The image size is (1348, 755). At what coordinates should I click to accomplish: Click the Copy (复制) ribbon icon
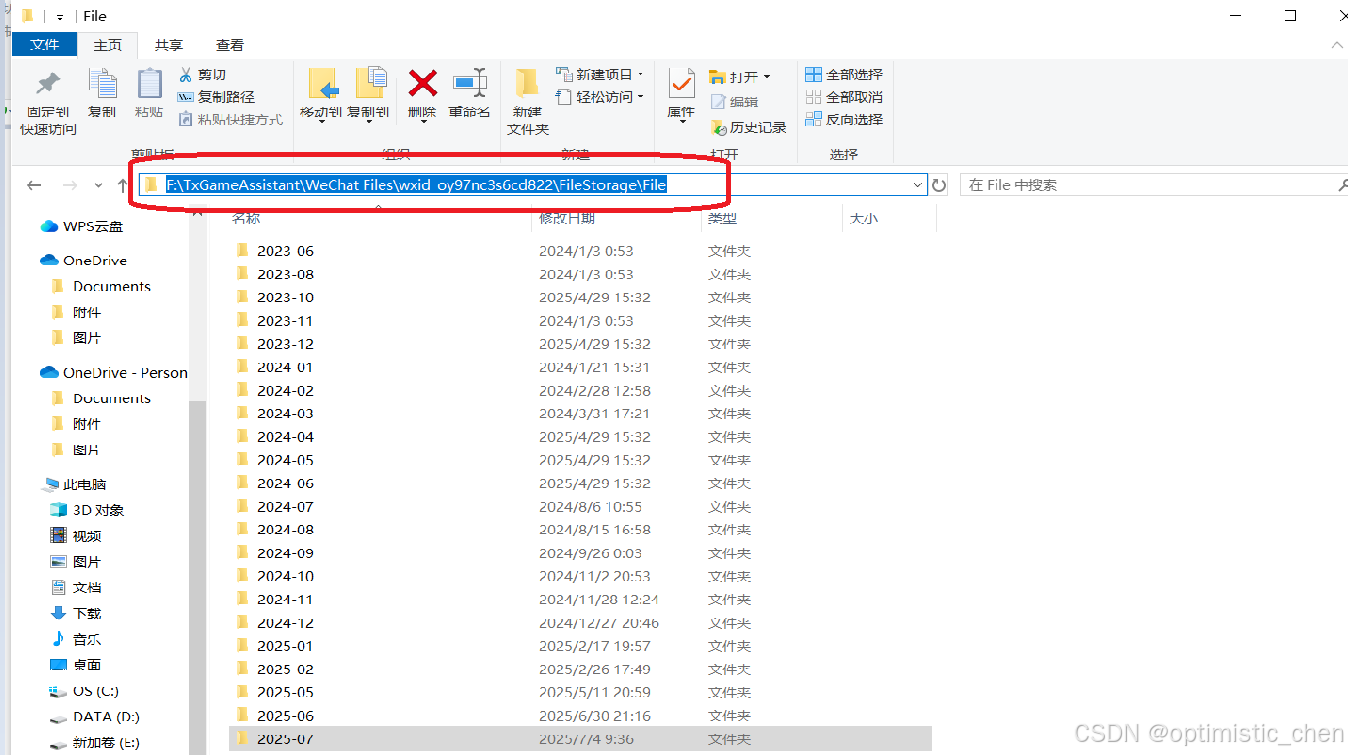(x=102, y=84)
